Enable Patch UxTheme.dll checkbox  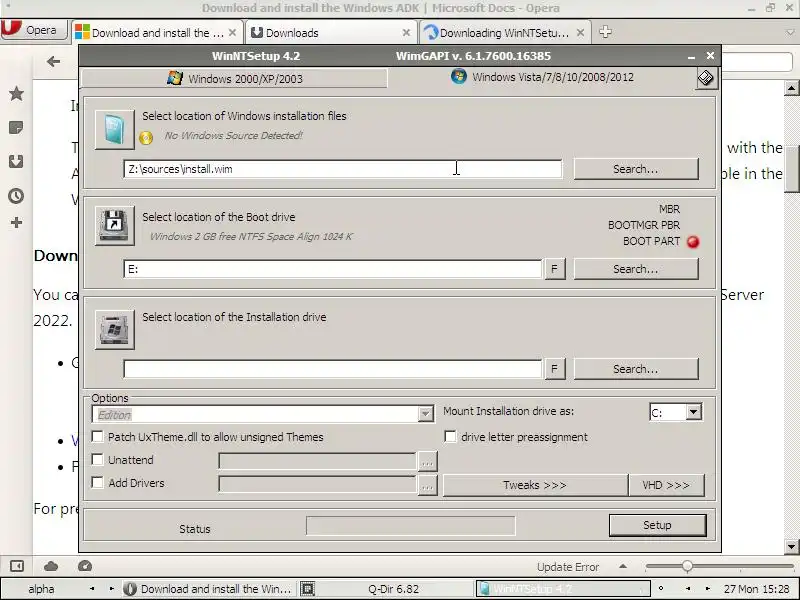pyautogui.click(x=97, y=437)
